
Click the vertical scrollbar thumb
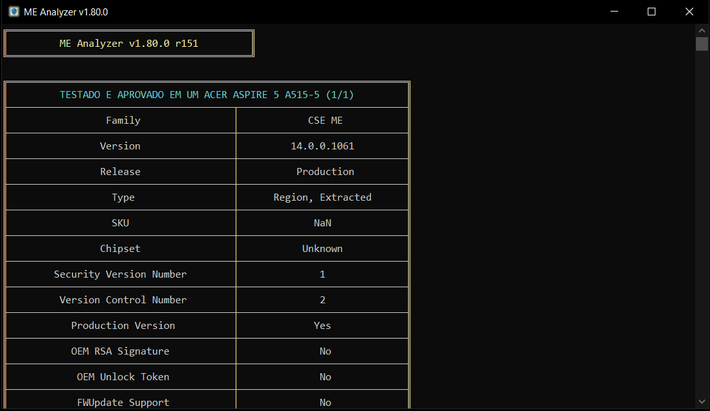(x=702, y=44)
